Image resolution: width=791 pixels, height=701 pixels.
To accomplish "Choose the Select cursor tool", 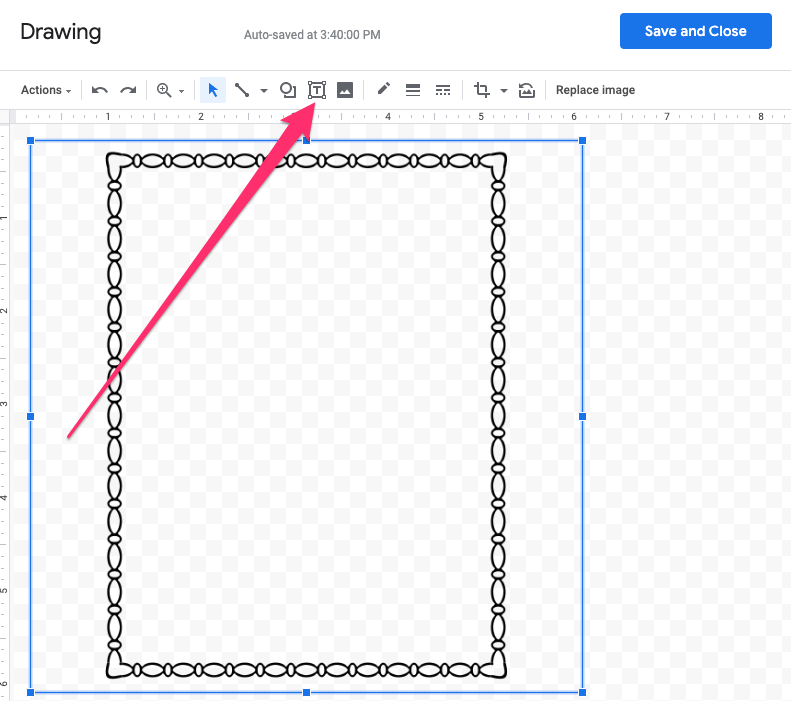I will click(212, 90).
